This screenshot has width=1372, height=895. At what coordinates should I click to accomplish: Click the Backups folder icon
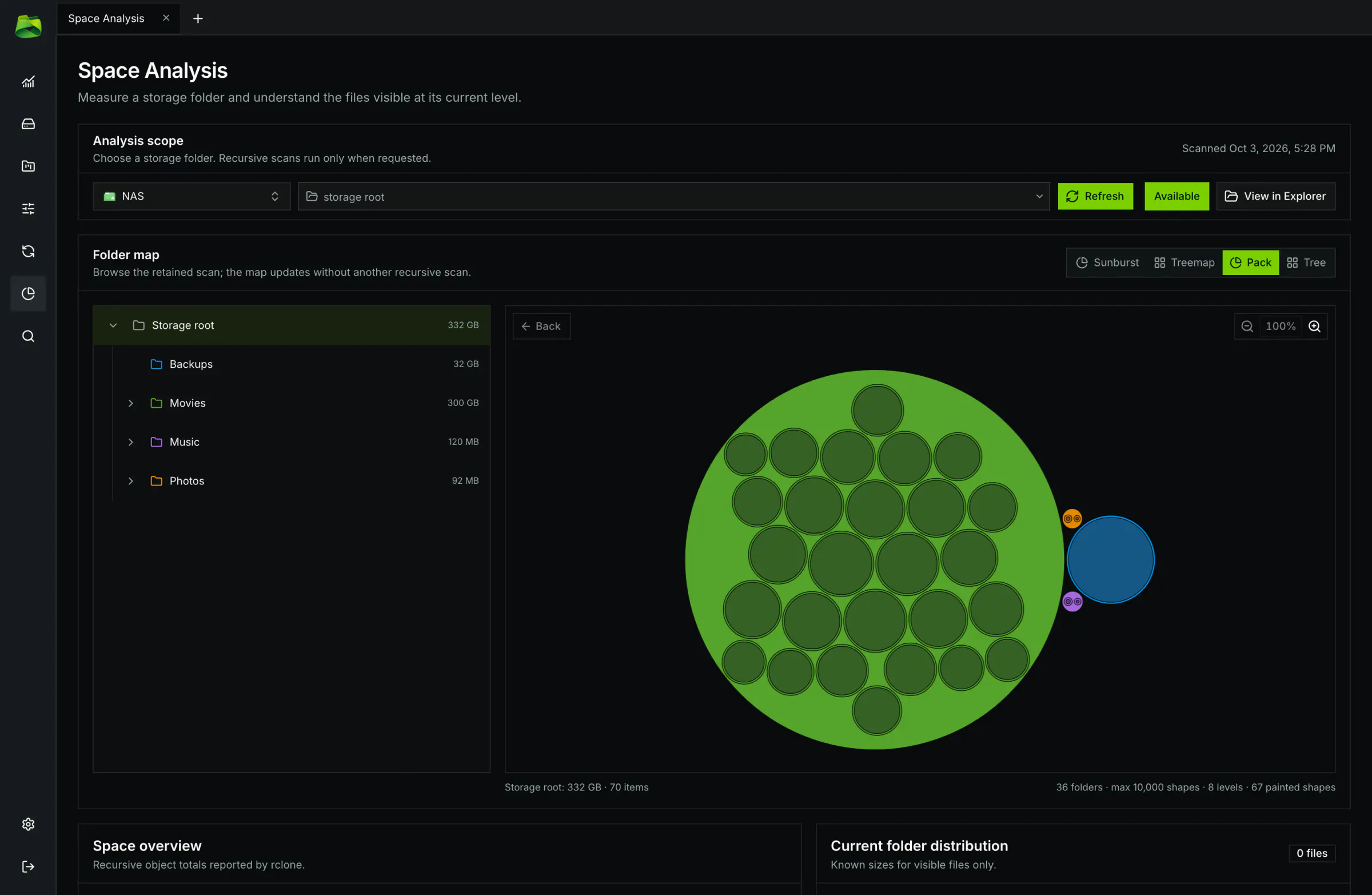pos(156,364)
